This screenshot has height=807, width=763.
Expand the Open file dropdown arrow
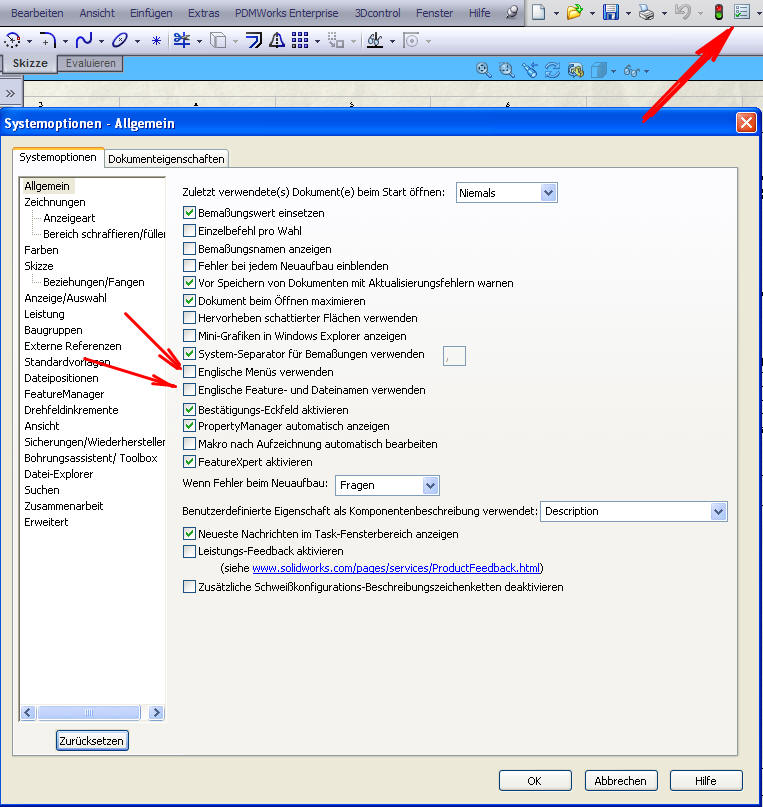pos(592,13)
